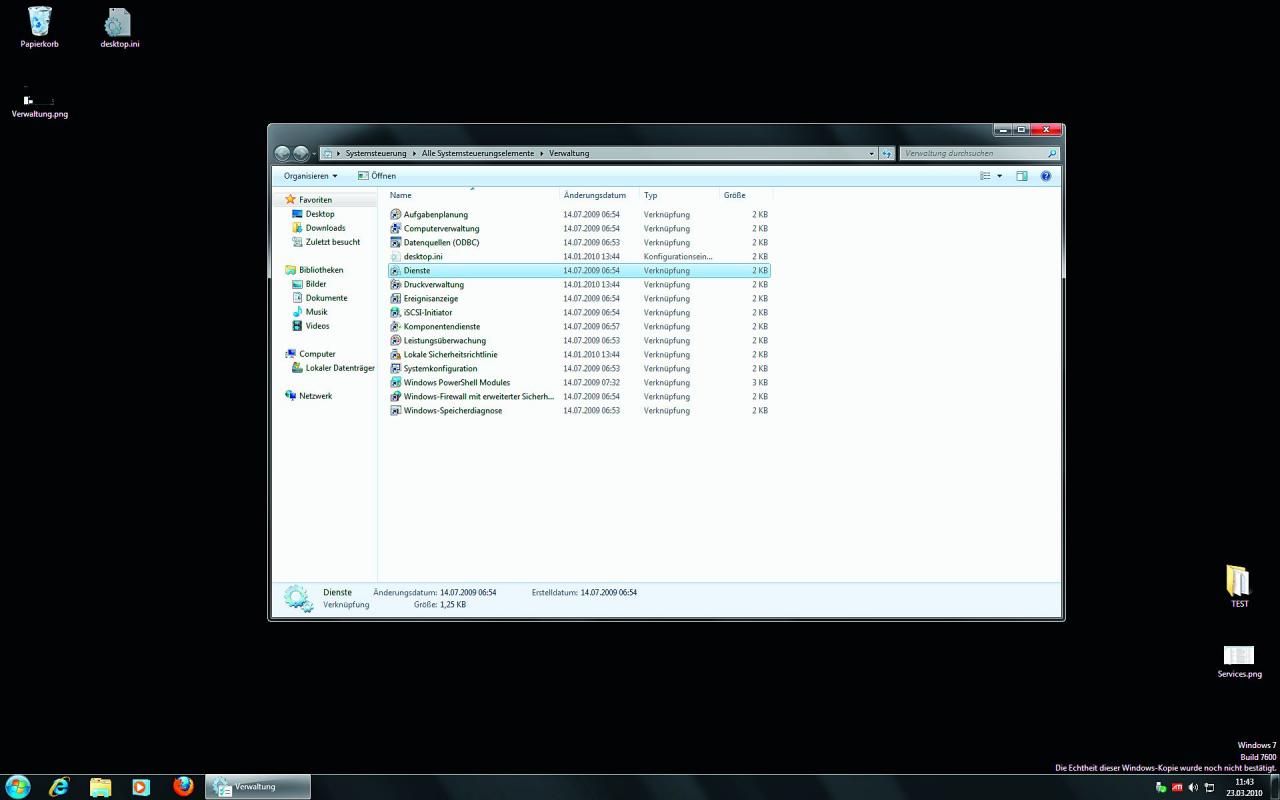Screen dimensions: 1280x800
Task: Click the ATI tray icon
Action: tap(1176, 787)
